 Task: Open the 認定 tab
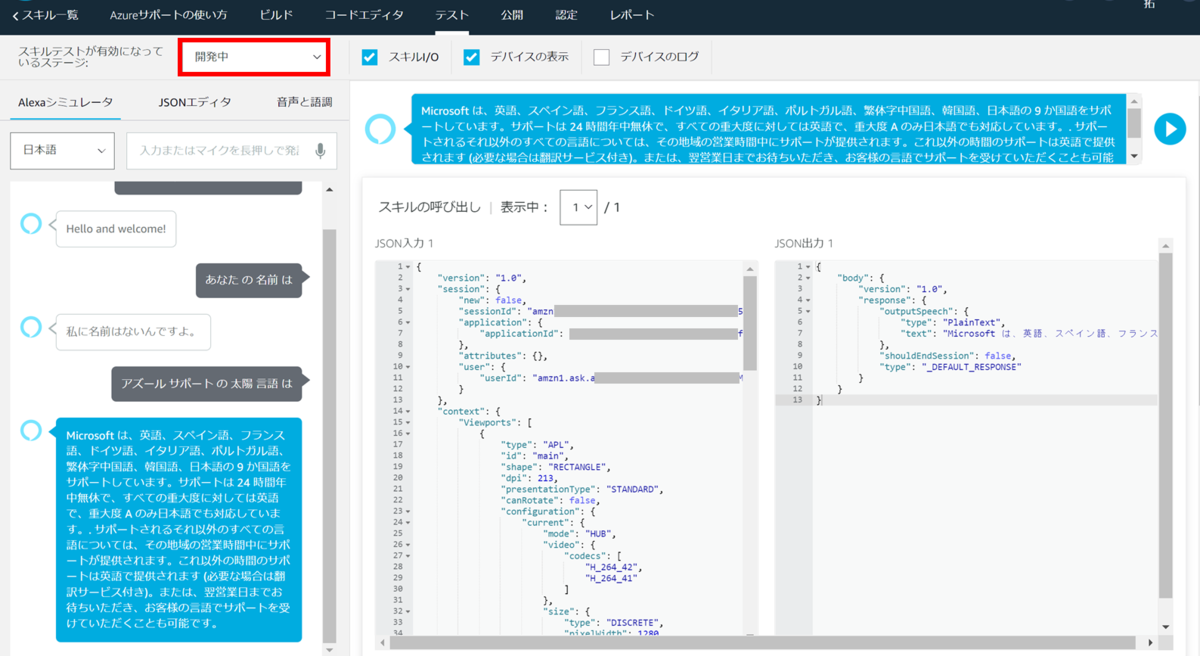(566, 15)
